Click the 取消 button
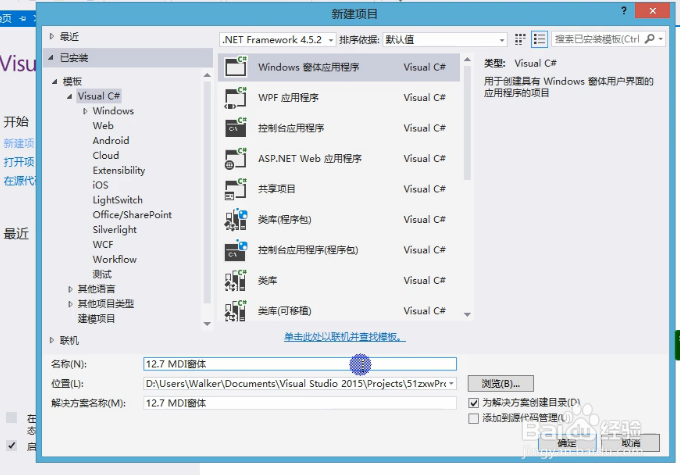The image size is (680, 475). click(x=631, y=443)
